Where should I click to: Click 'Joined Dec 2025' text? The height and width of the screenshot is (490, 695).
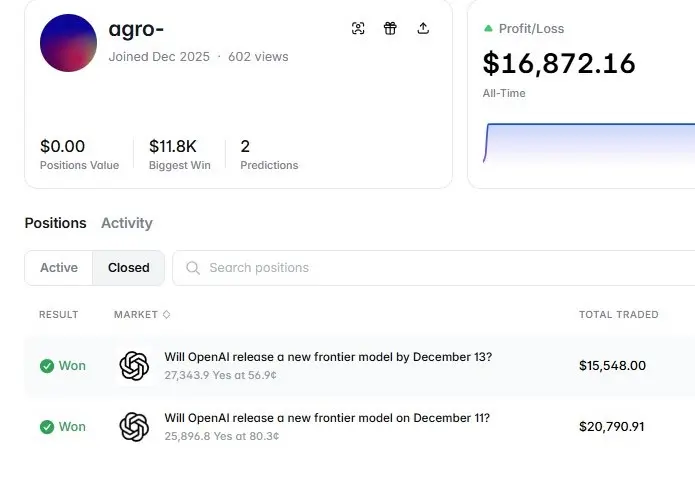click(x=159, y=57)
